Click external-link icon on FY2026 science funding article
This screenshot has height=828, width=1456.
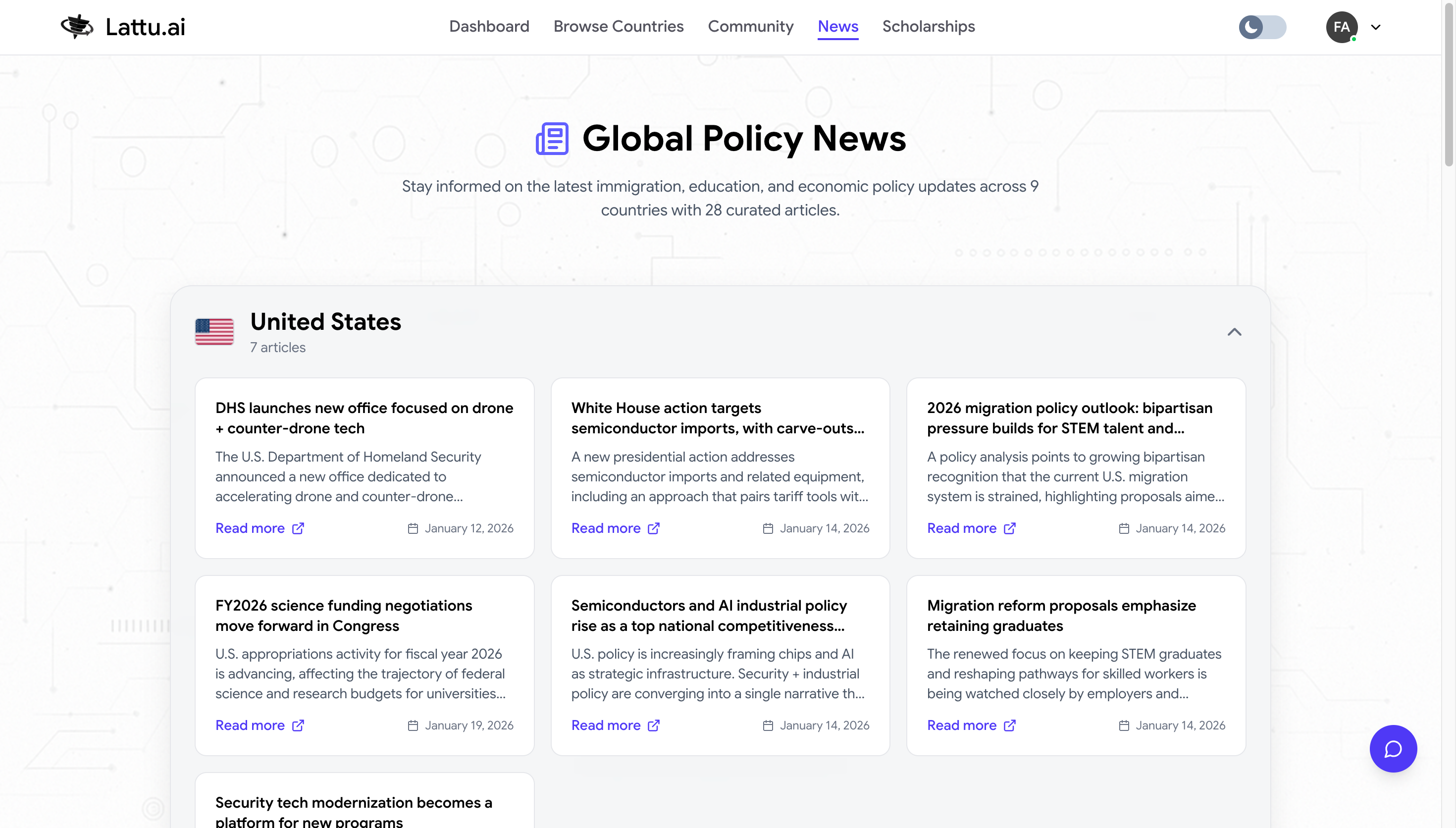tap(298, 725)
